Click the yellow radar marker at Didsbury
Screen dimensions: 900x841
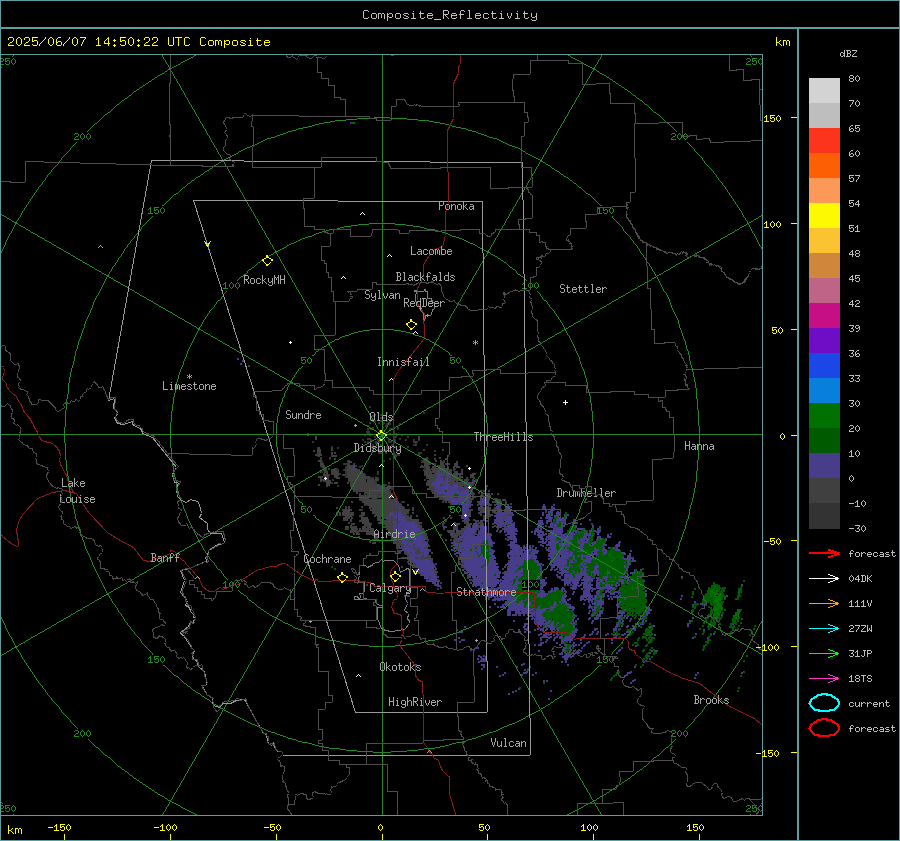coord(381,436)
